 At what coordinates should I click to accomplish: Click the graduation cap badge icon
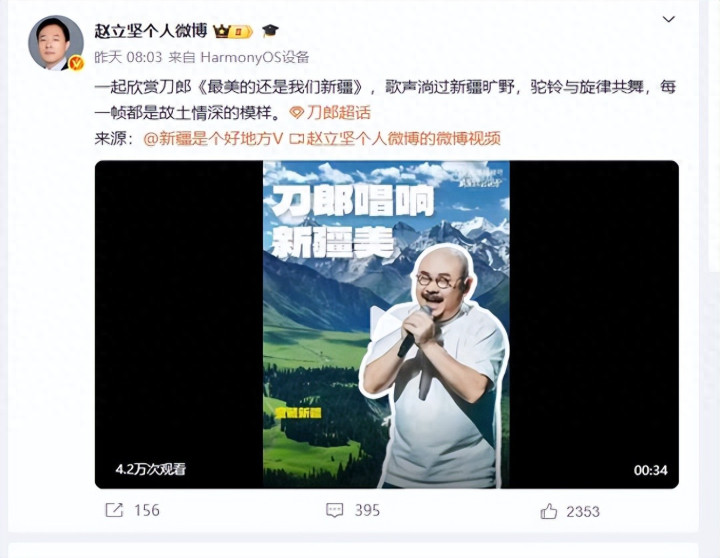tap(270, 31)
